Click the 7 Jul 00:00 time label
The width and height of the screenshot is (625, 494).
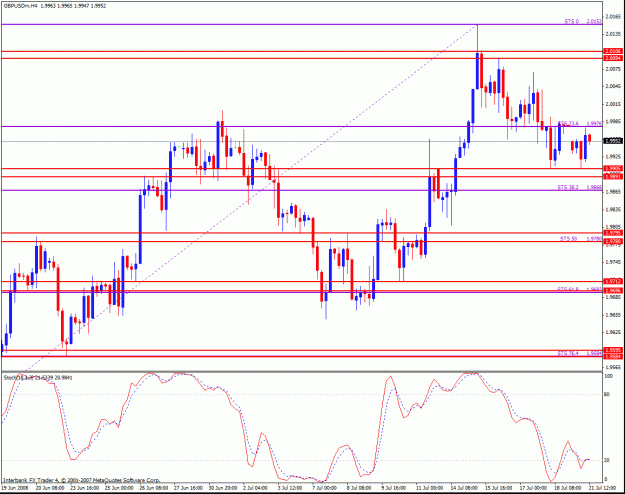(x=324, y=488)
